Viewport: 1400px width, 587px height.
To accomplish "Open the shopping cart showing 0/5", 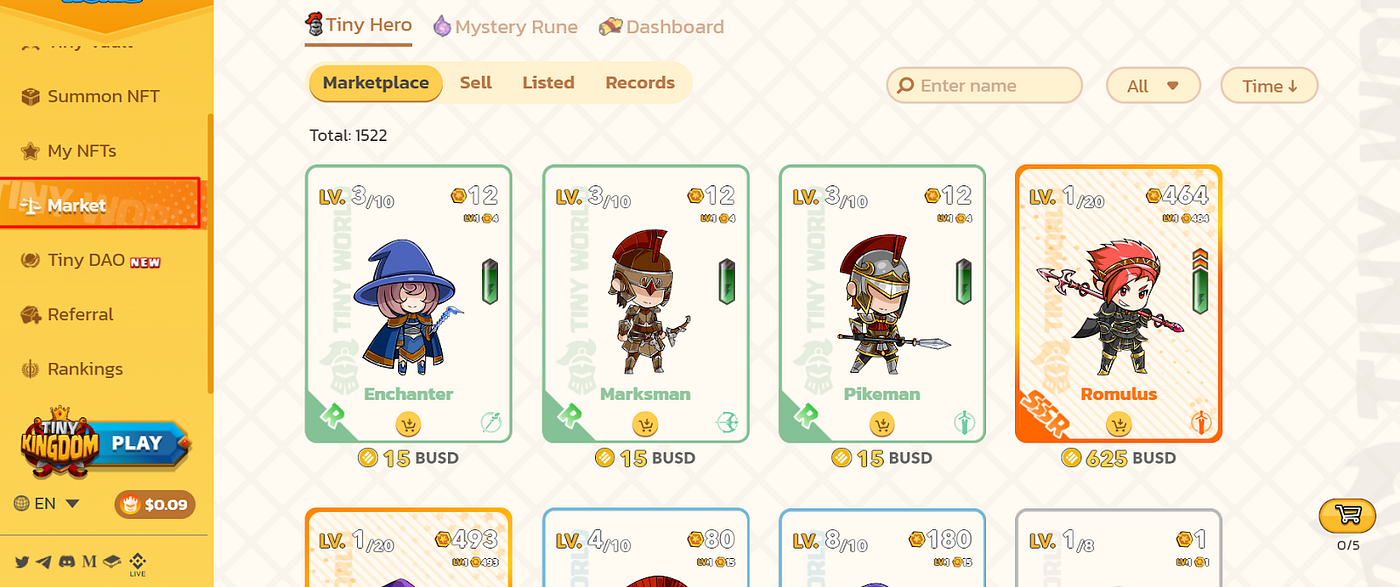I will tap(1347, 516).
